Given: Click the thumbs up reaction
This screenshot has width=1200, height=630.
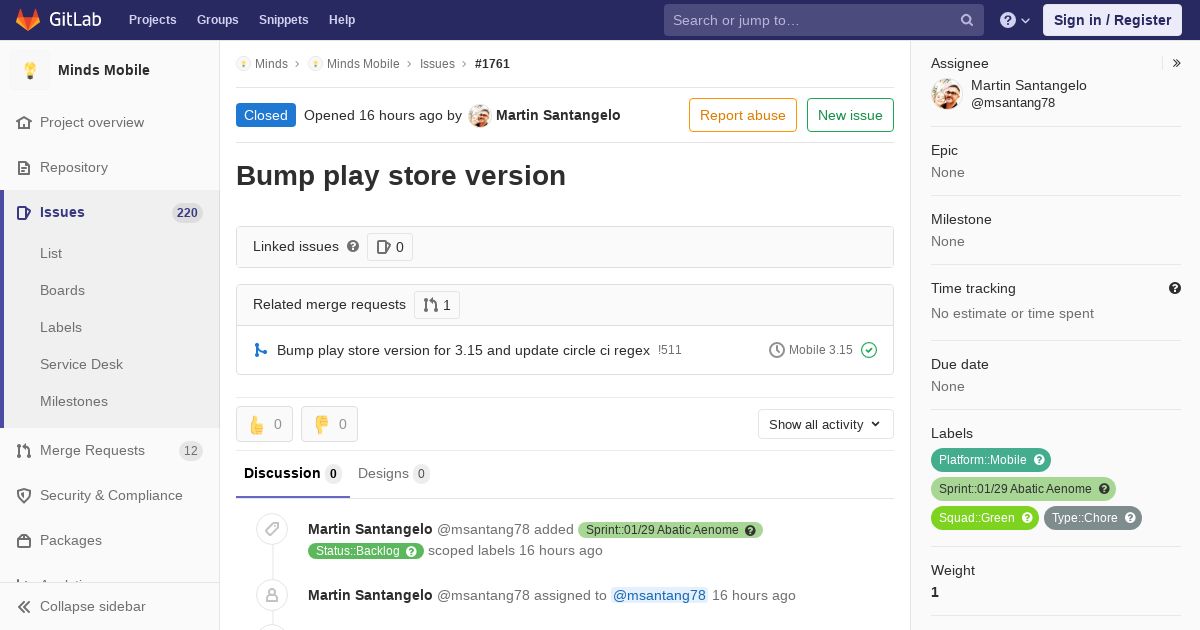Looking at the screenshot, I should coord(264,424).
